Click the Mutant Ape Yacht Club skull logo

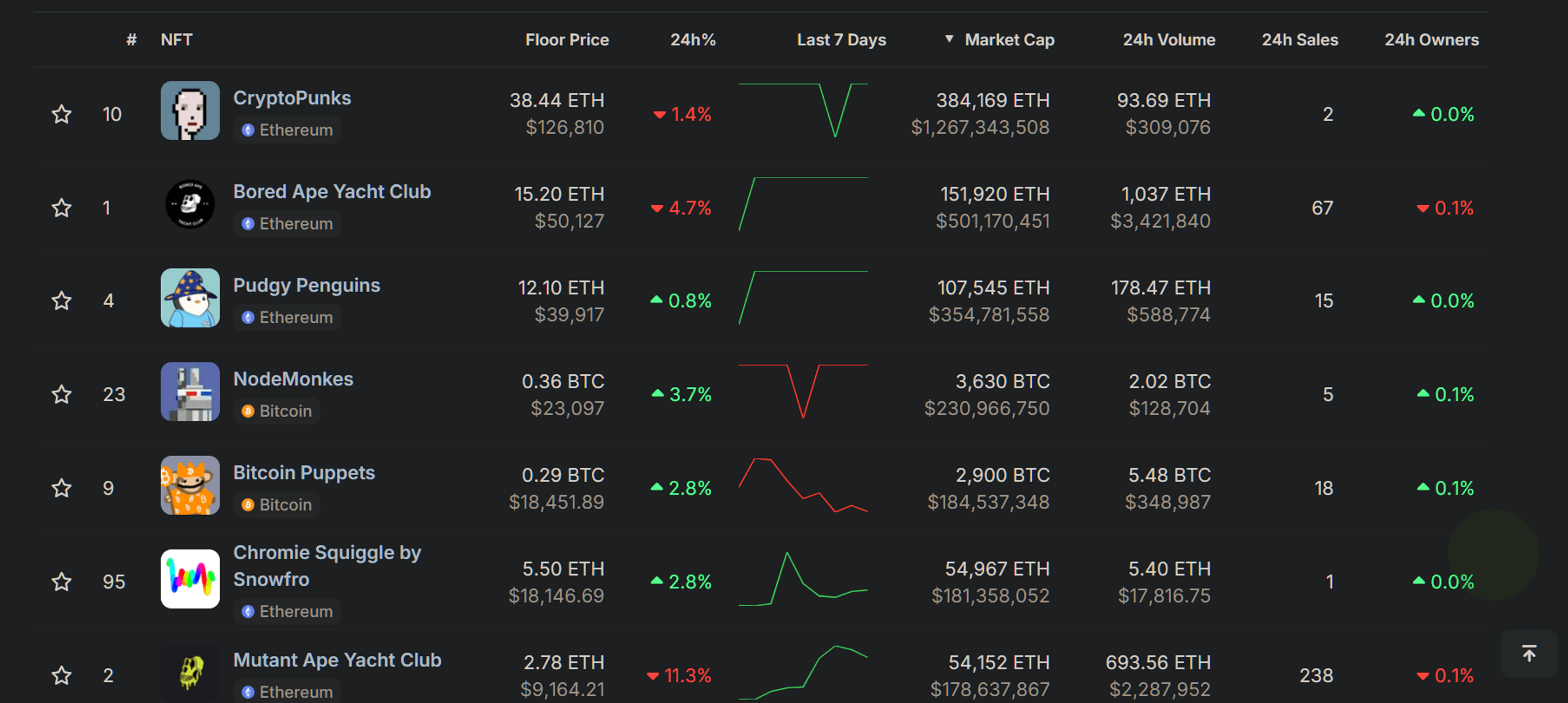[x=190, y=672]
